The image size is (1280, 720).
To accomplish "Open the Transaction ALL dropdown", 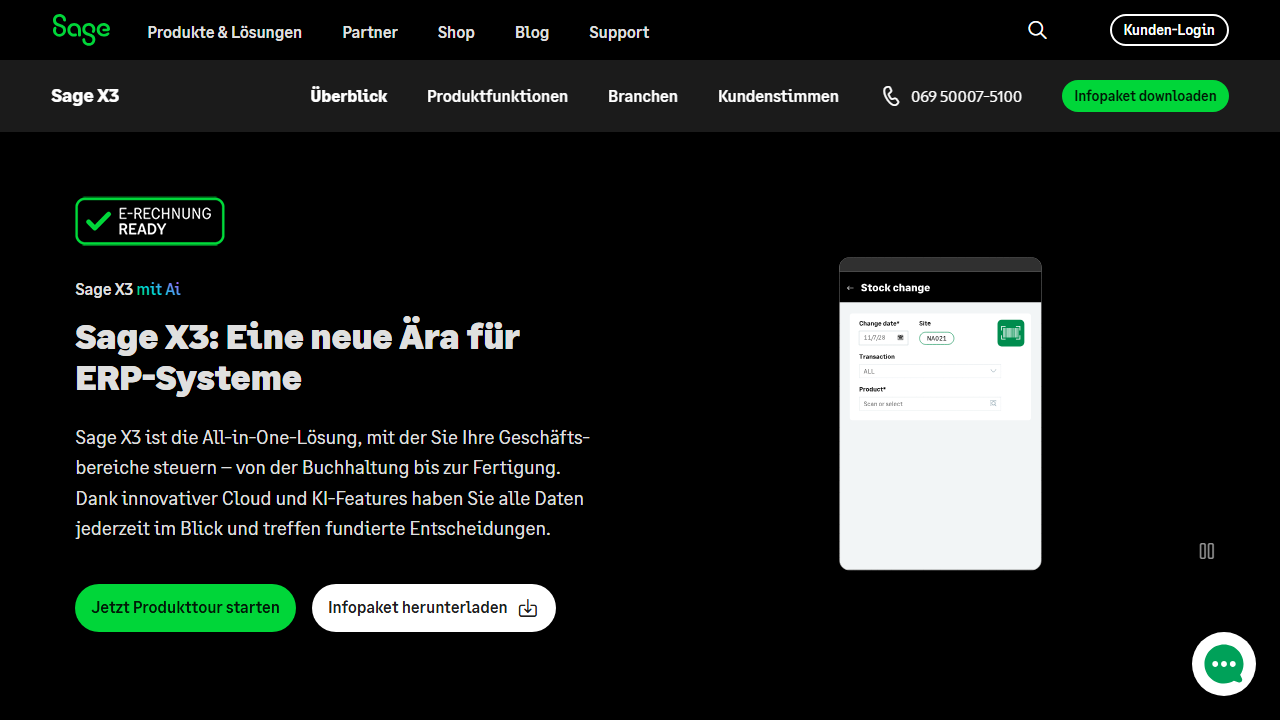I will click(x=929, y=371).
